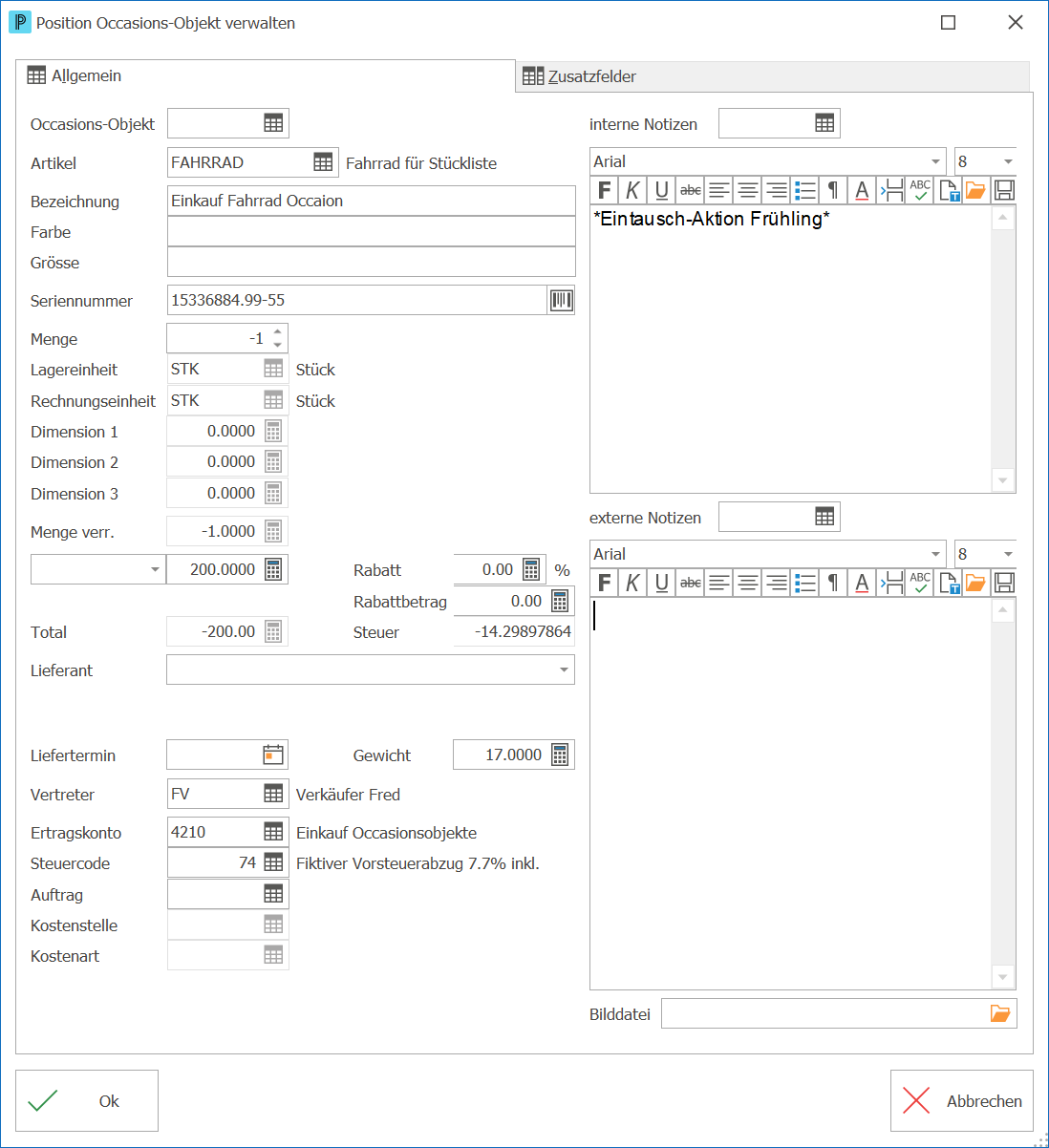Toggle italic in the interne Notizen toolbar
This screenshot has height=1148, width=1049.
632,190
